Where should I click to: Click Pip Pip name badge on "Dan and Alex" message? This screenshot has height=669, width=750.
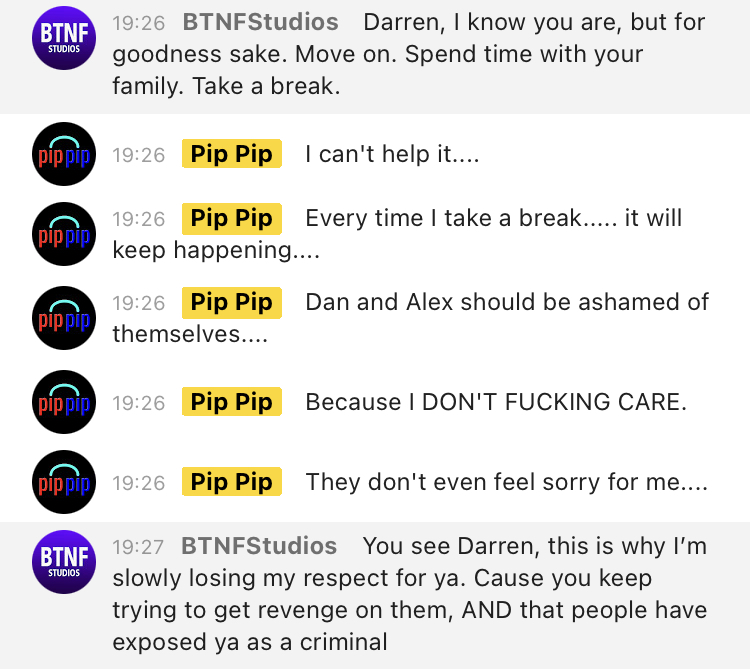(232, 302)
